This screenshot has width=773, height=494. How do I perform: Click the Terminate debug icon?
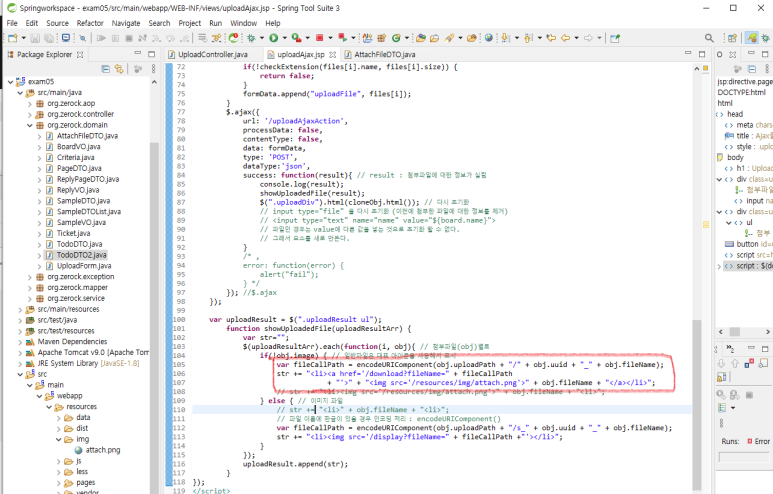pyautogui.click(x=129, y=38)
